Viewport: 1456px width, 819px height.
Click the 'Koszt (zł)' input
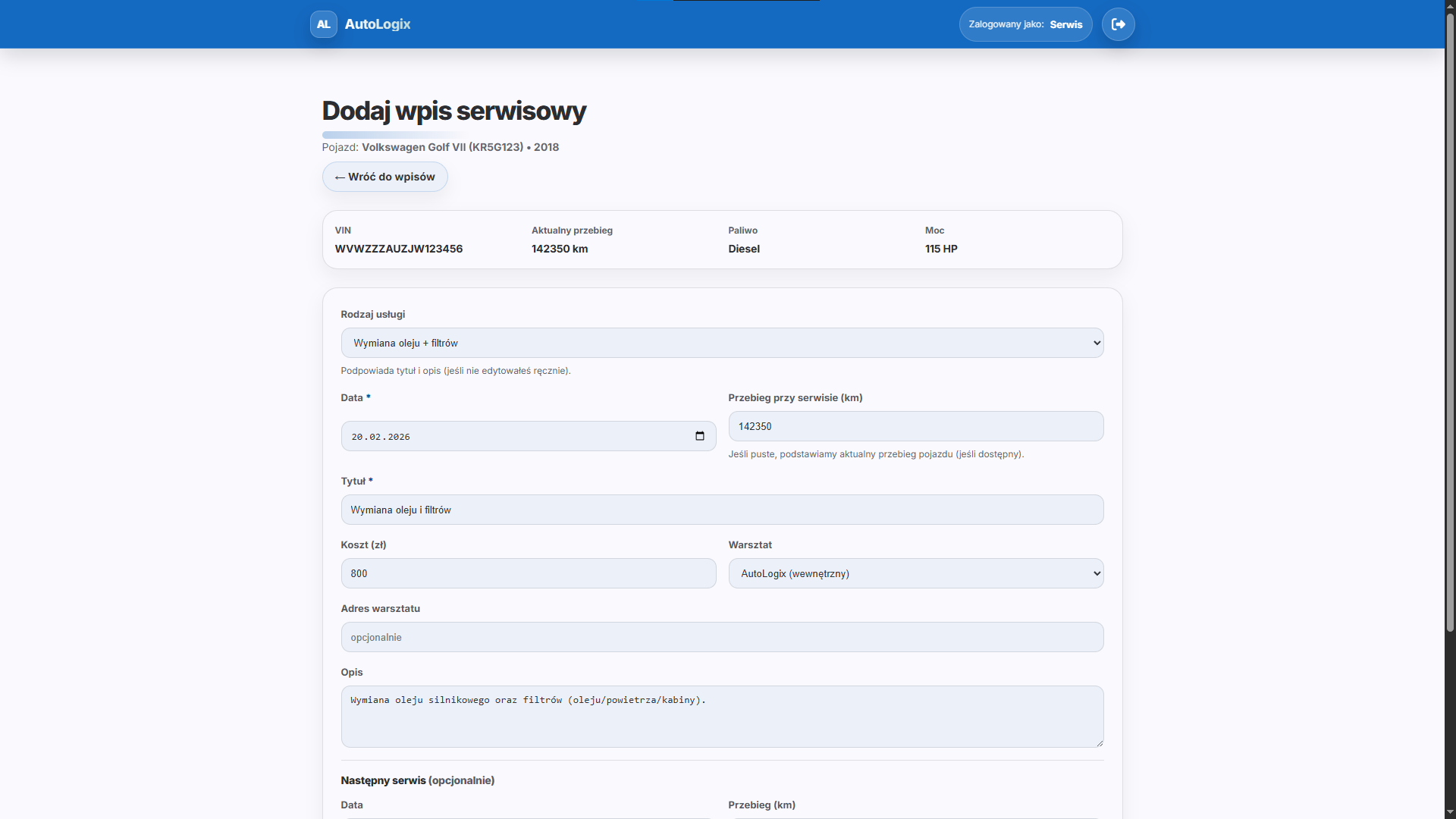529,573
